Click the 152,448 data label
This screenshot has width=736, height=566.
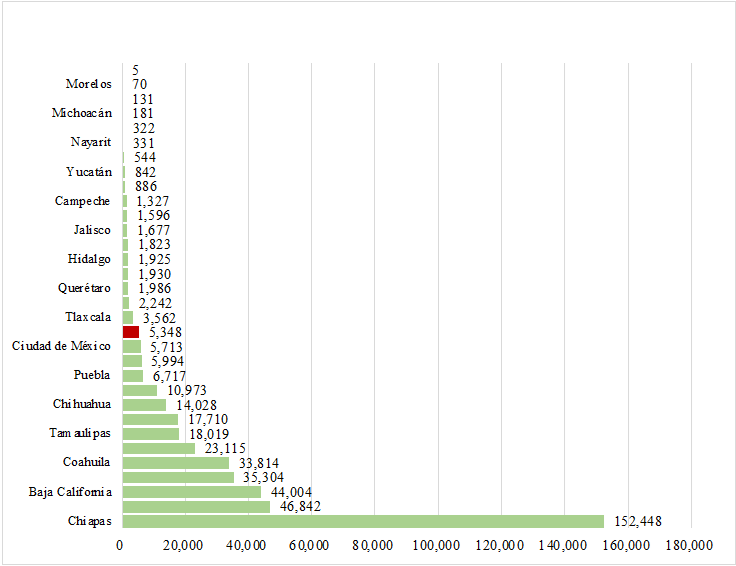click(635, 521)
